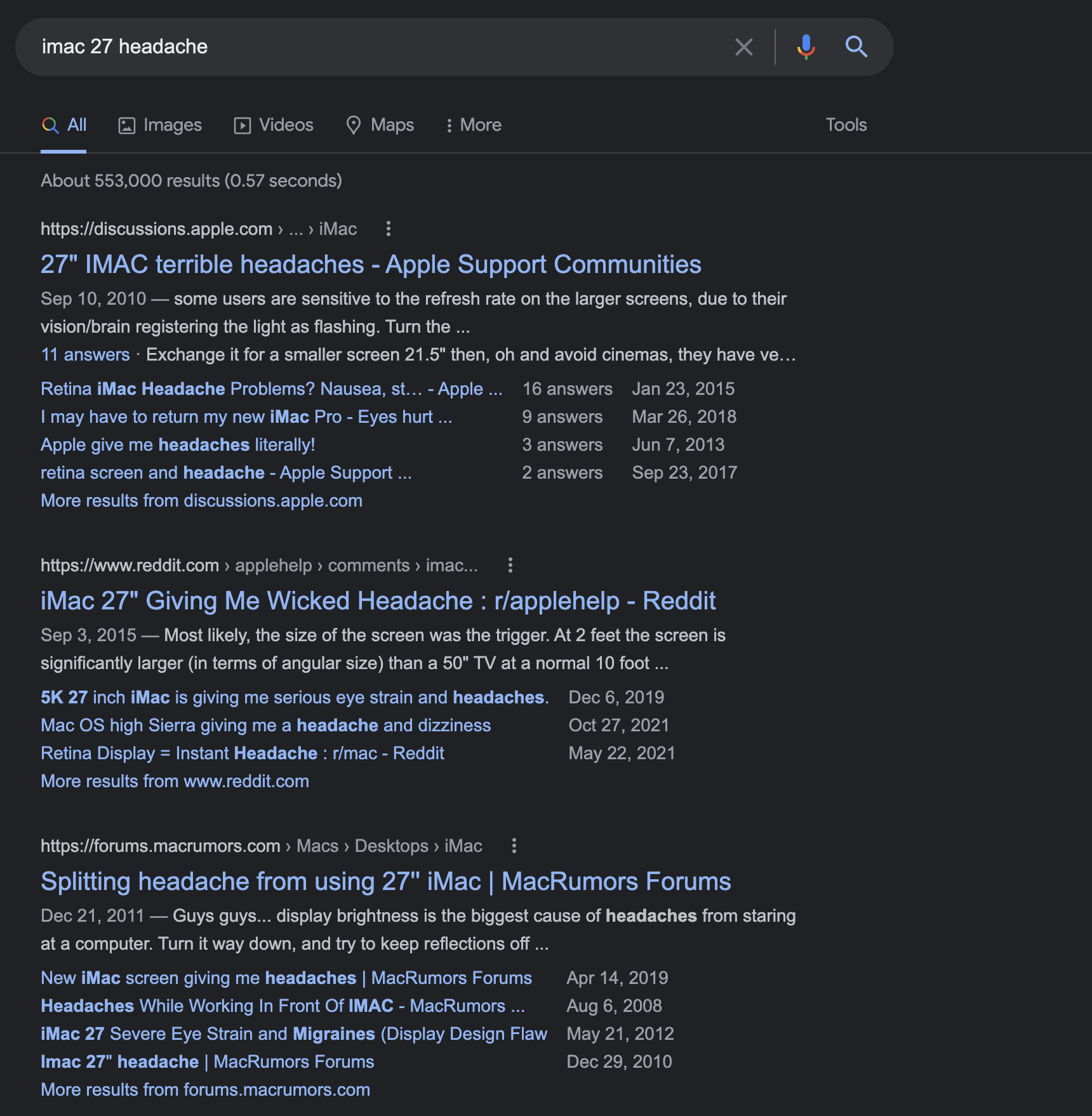Open 'Retina Display = Instant Headache' link
1092x1116 pixels.
click(243, 754)
